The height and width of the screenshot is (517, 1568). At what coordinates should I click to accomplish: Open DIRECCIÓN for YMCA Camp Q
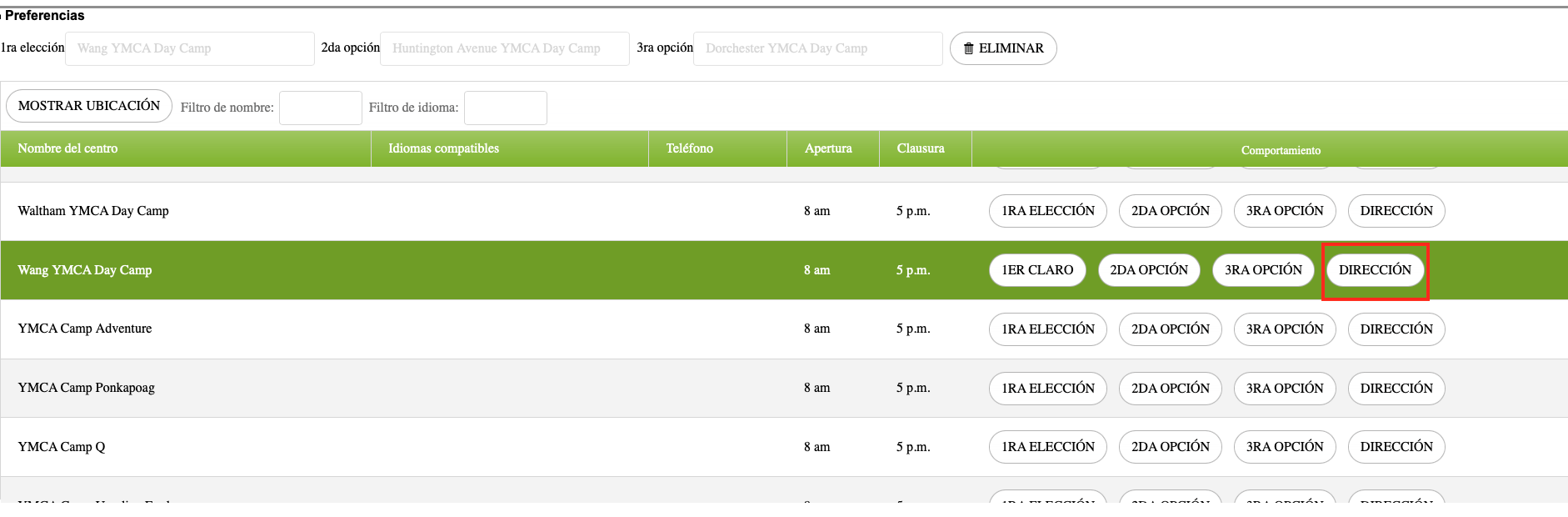click(1396, 447)
